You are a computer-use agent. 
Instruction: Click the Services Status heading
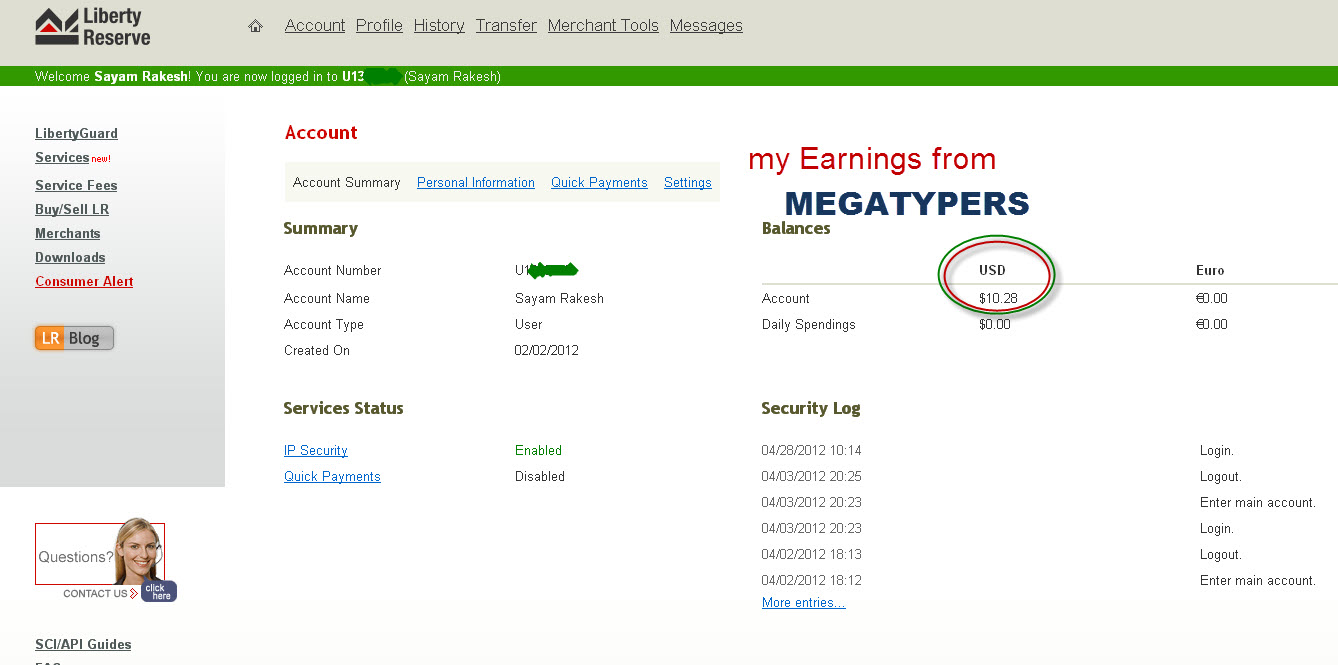[x=343, y=408]
